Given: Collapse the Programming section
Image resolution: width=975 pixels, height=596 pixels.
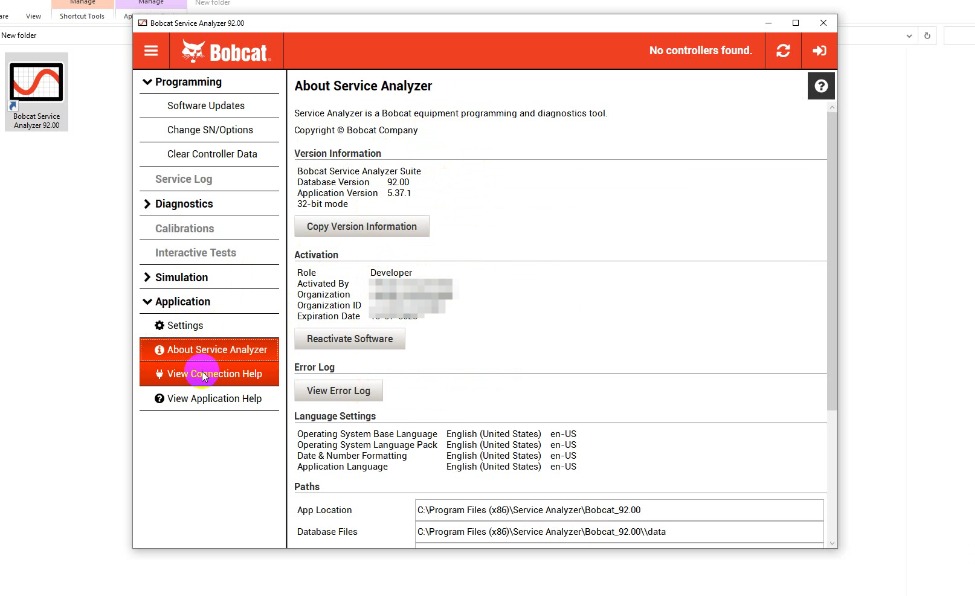Looking at the screenshot, I should 147,81.
